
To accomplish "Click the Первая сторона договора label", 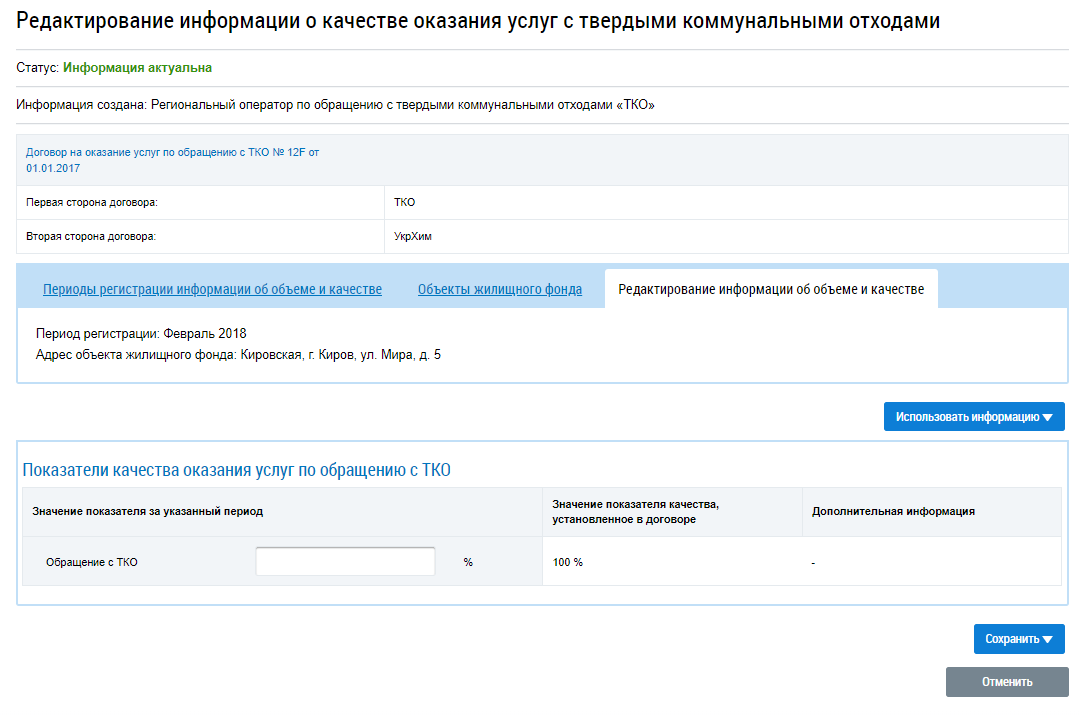I will pyautogui.click(x=92, y=202).
